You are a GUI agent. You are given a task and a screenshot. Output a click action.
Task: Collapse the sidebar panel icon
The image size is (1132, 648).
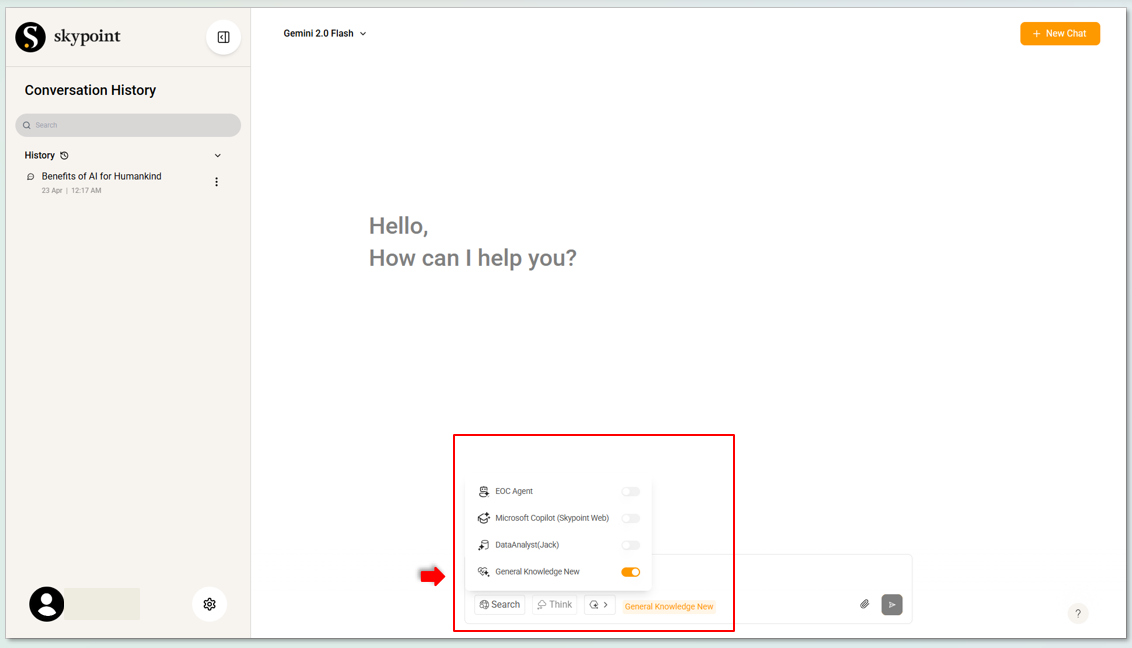pos(223,37)
